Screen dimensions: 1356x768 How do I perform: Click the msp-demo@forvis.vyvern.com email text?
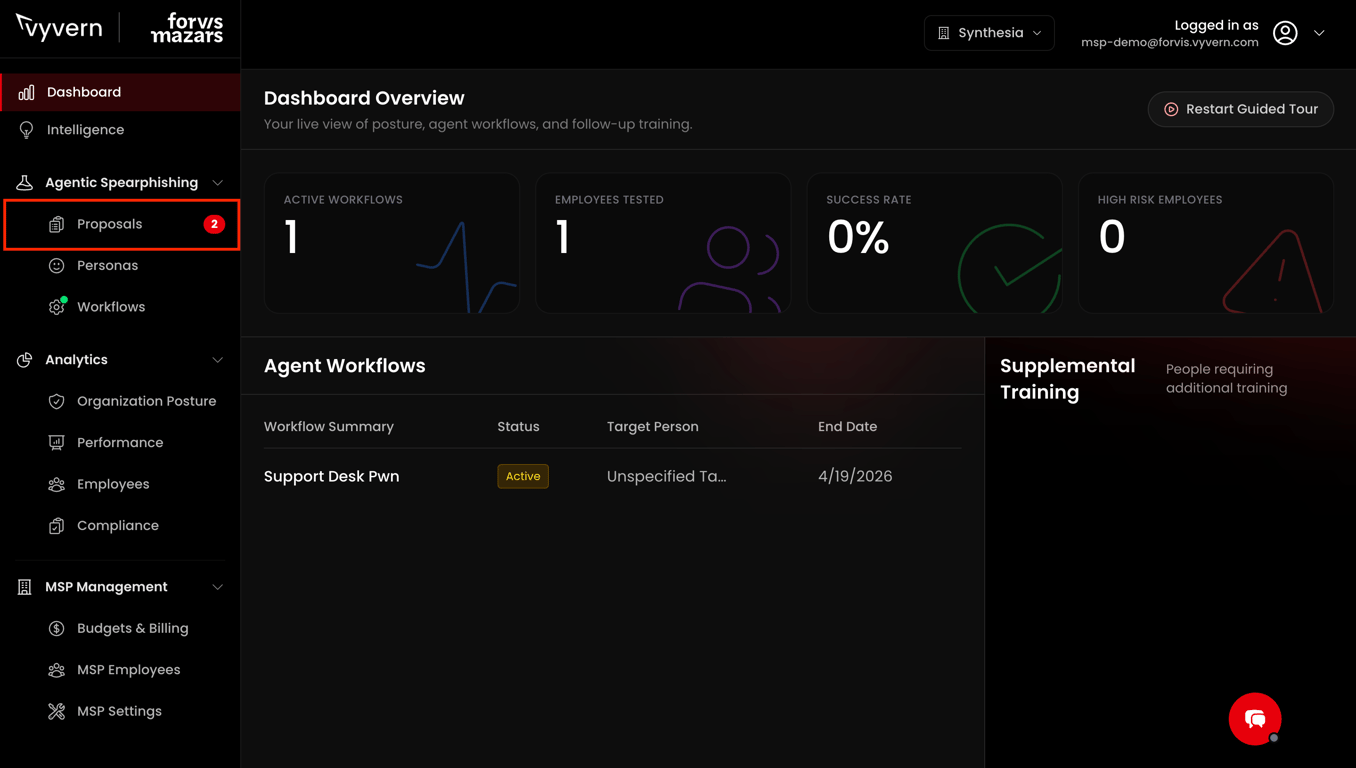coord(1170,43)
